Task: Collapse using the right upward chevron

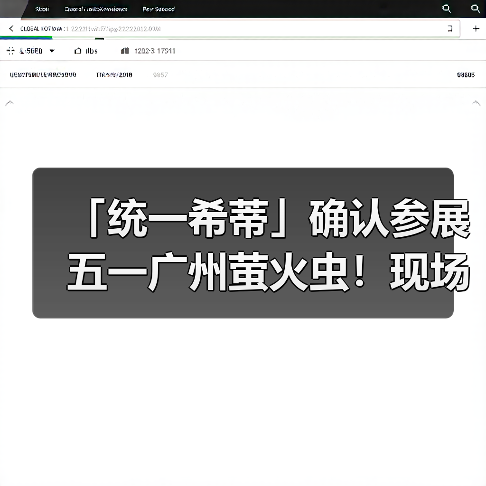Action: tap(476, 103)
